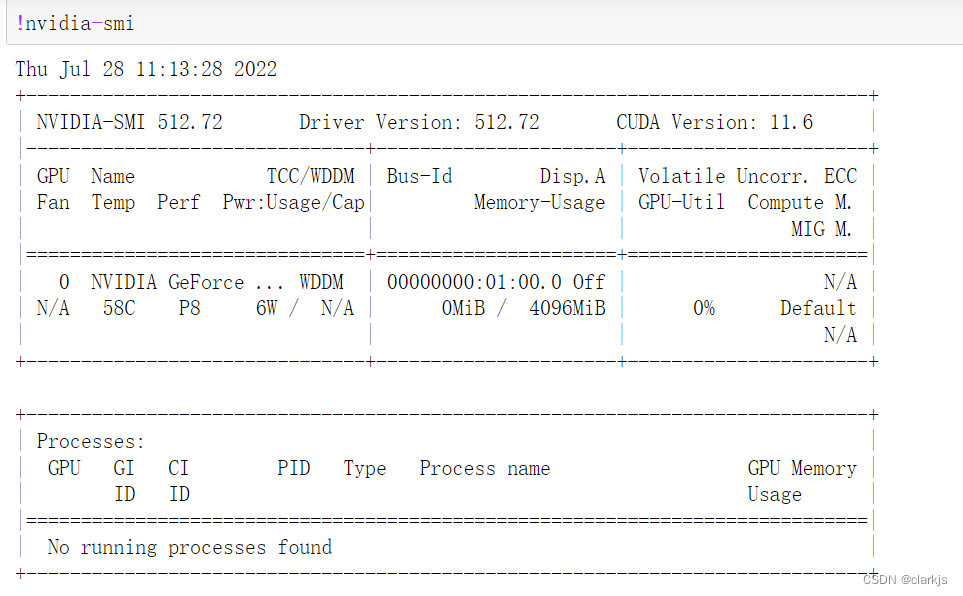
Task: Click the Bus-Id column header
Action: [419, 176]
